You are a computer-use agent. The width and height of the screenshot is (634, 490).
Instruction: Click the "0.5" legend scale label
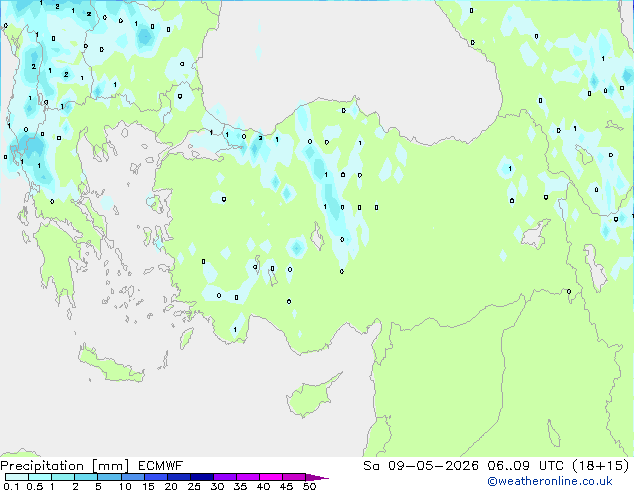pos(34,486)
